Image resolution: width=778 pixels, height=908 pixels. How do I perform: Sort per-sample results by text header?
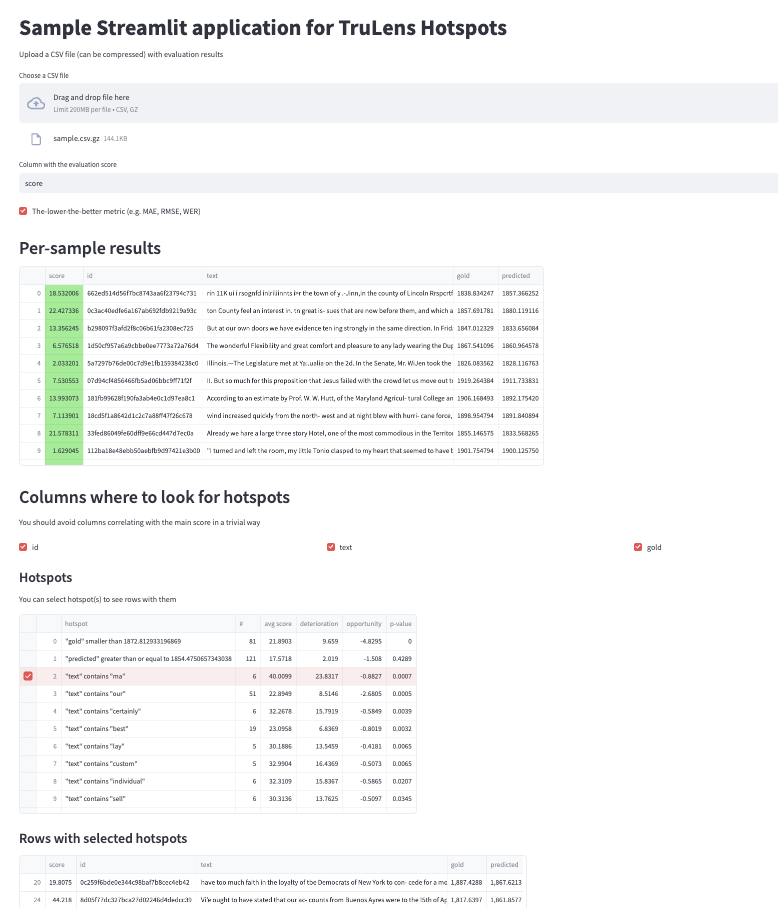click(328, 276)
